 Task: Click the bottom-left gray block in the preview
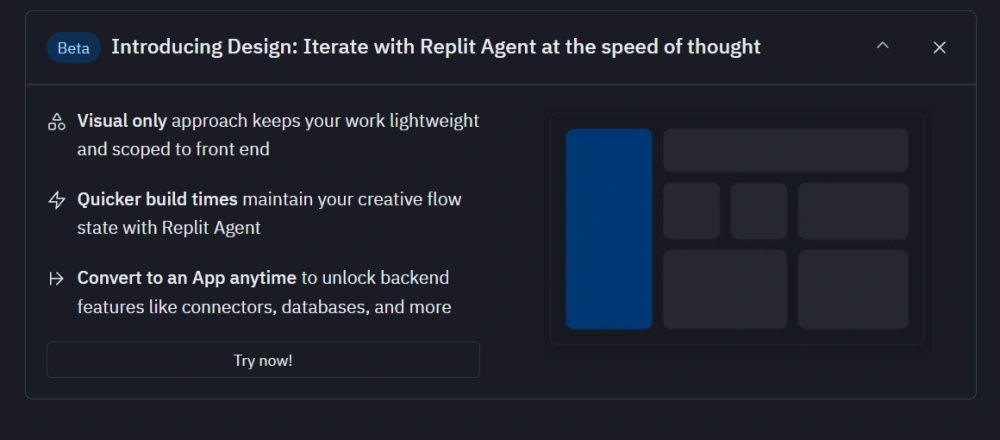point(725,289)
